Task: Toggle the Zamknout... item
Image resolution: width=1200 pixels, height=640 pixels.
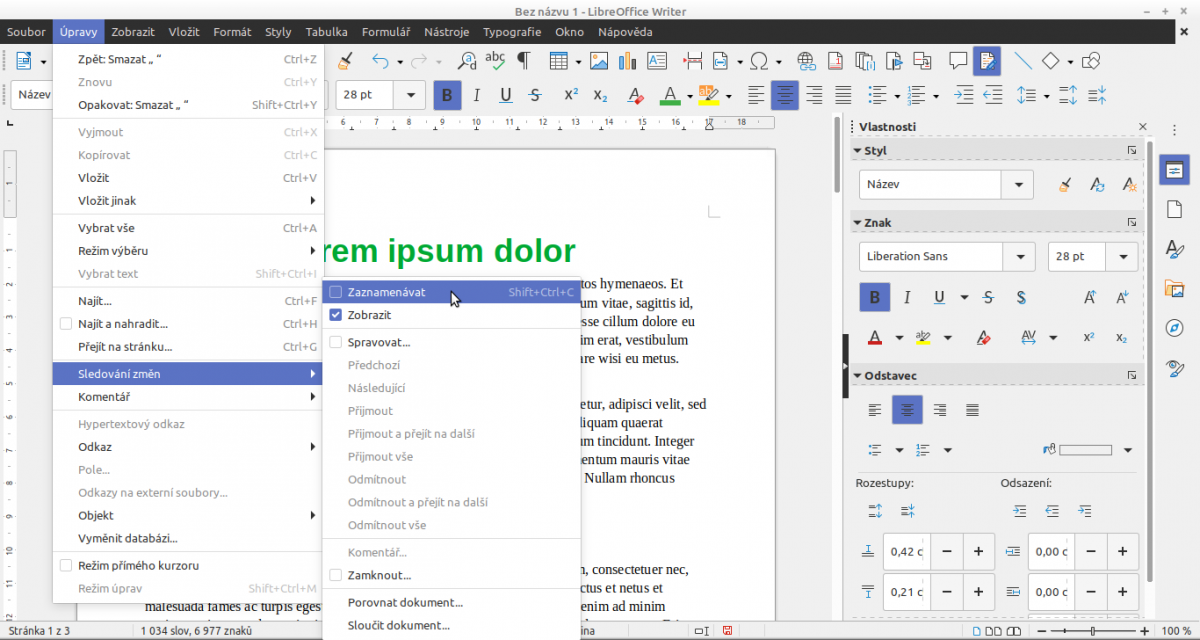Action: (452, 575)
